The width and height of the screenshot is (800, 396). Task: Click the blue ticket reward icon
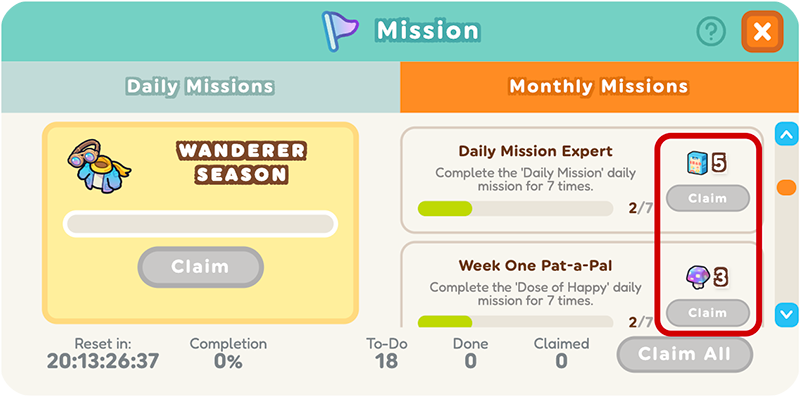696,164
